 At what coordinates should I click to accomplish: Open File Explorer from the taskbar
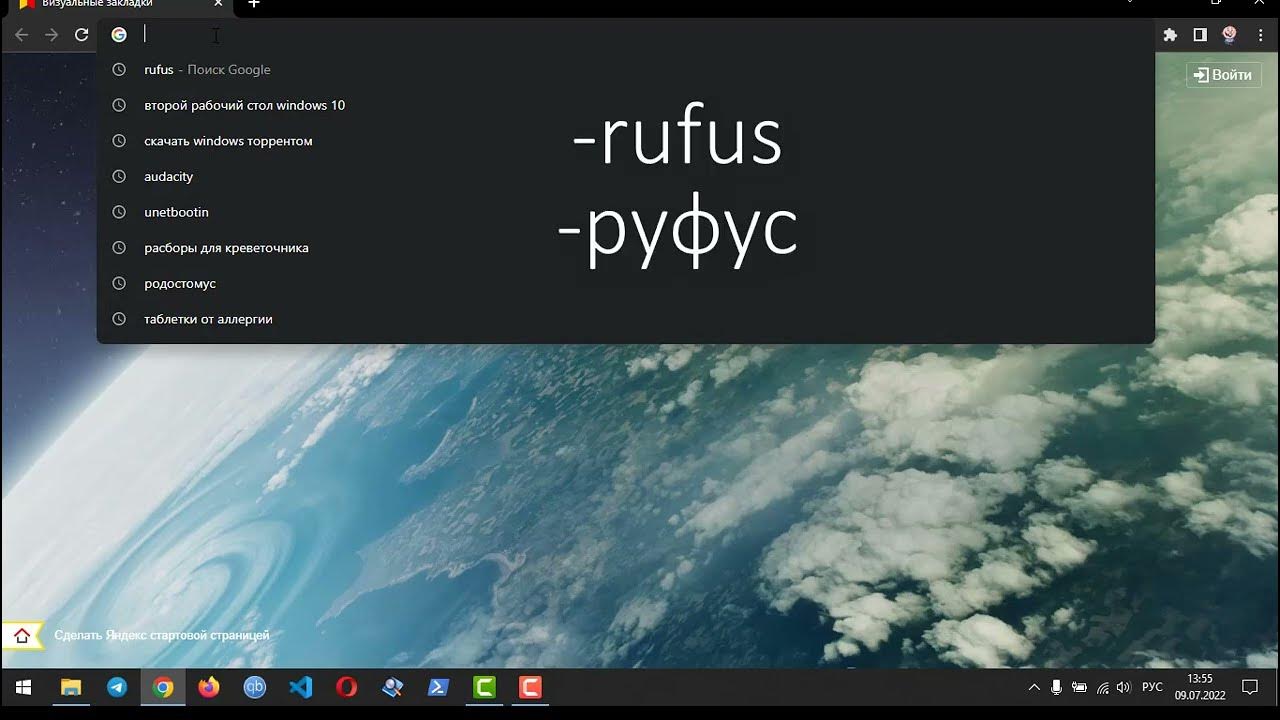pyautogui.click(x=70, y=688)
